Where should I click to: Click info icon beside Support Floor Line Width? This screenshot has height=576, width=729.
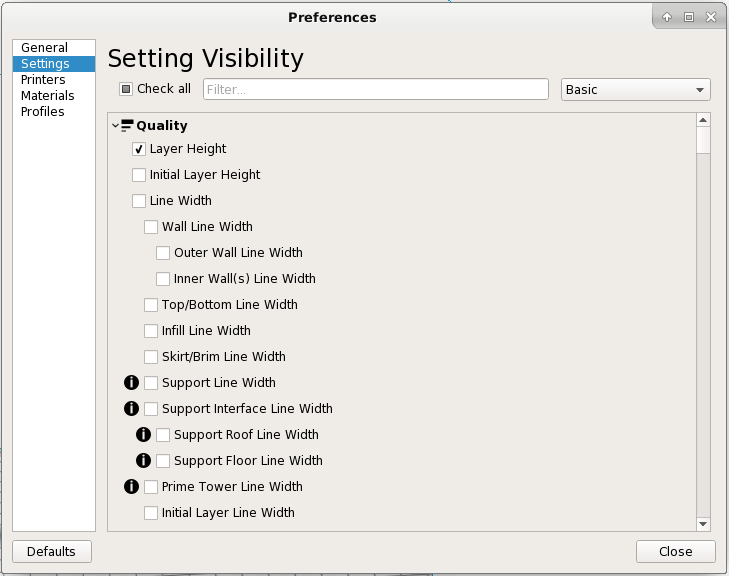point(142,461)
